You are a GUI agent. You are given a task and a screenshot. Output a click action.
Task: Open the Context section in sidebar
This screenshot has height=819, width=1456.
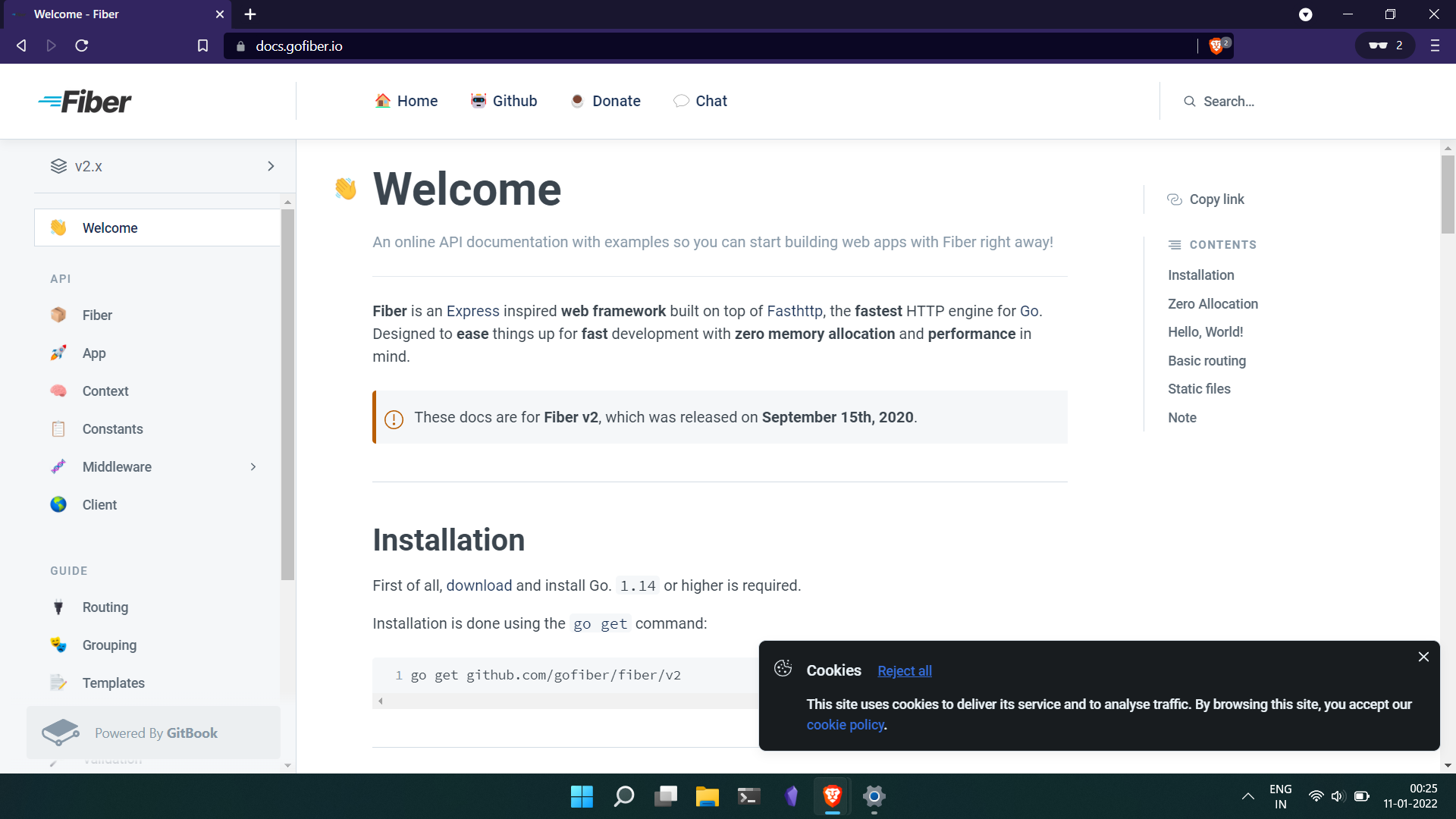click(105, 391)
